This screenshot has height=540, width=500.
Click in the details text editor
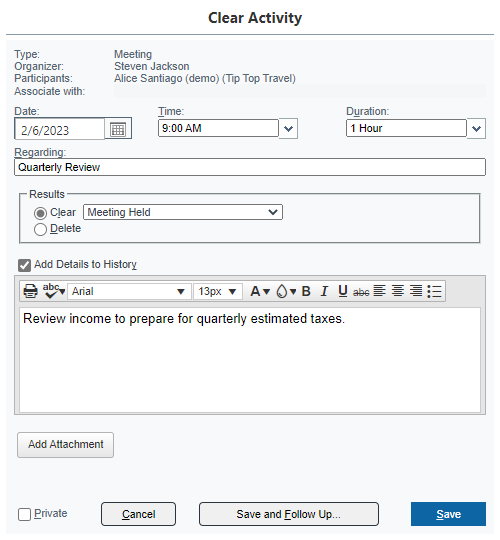[250, 360]
